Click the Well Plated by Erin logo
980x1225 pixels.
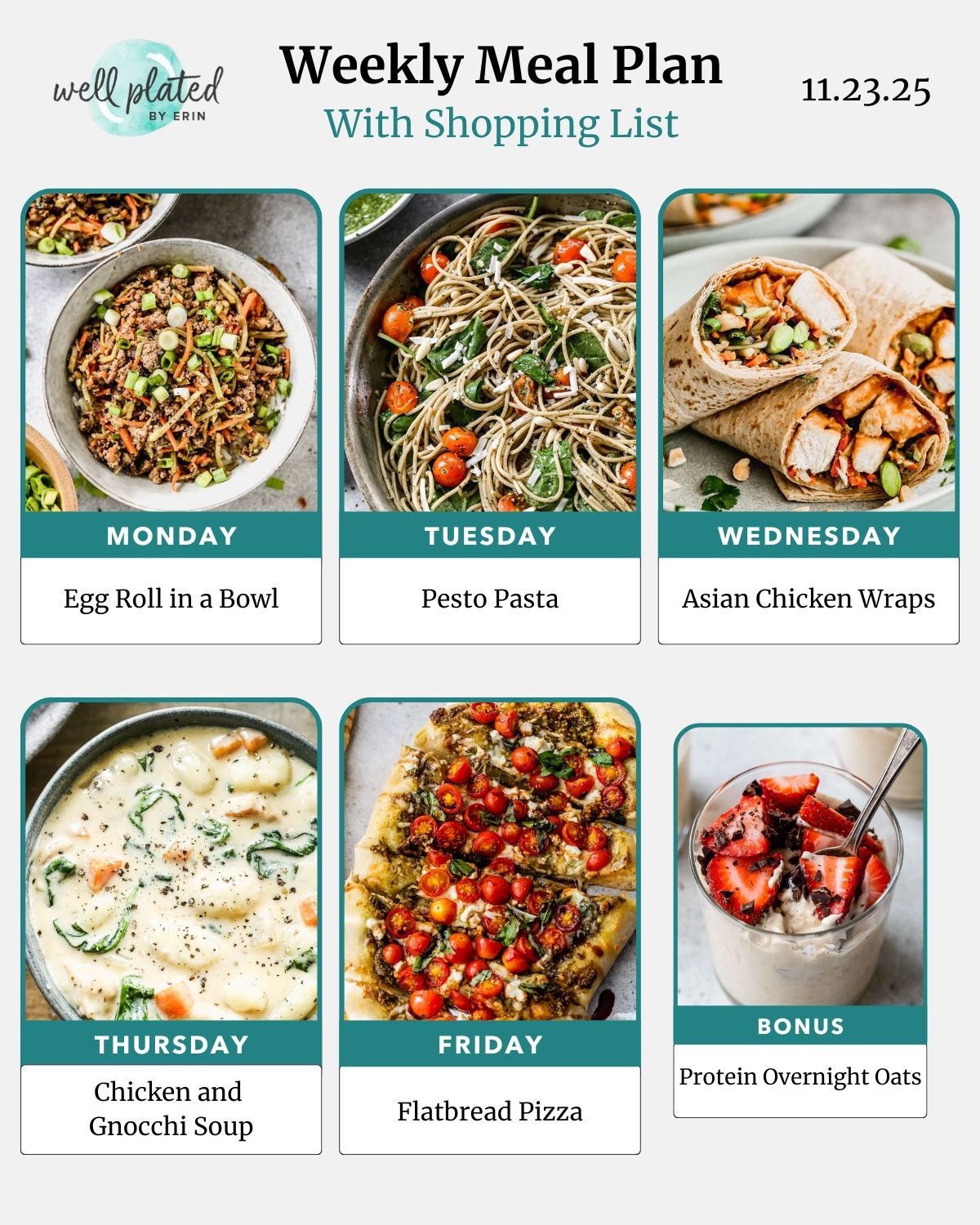[x=137, y=87]
